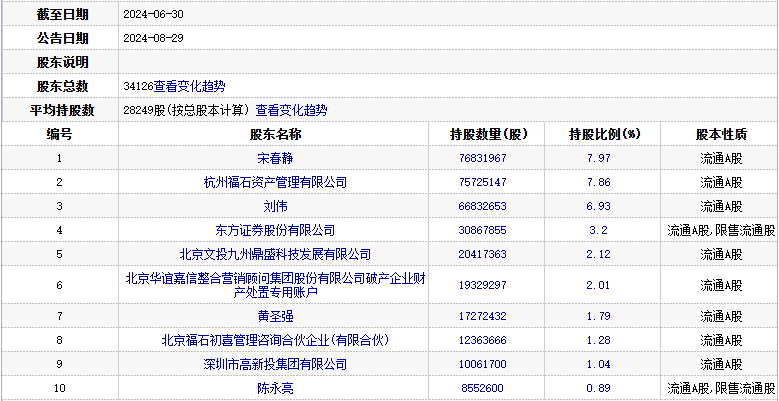Click the 编号 column header
This screenshot has height=401, width=779.
point(59,134)
